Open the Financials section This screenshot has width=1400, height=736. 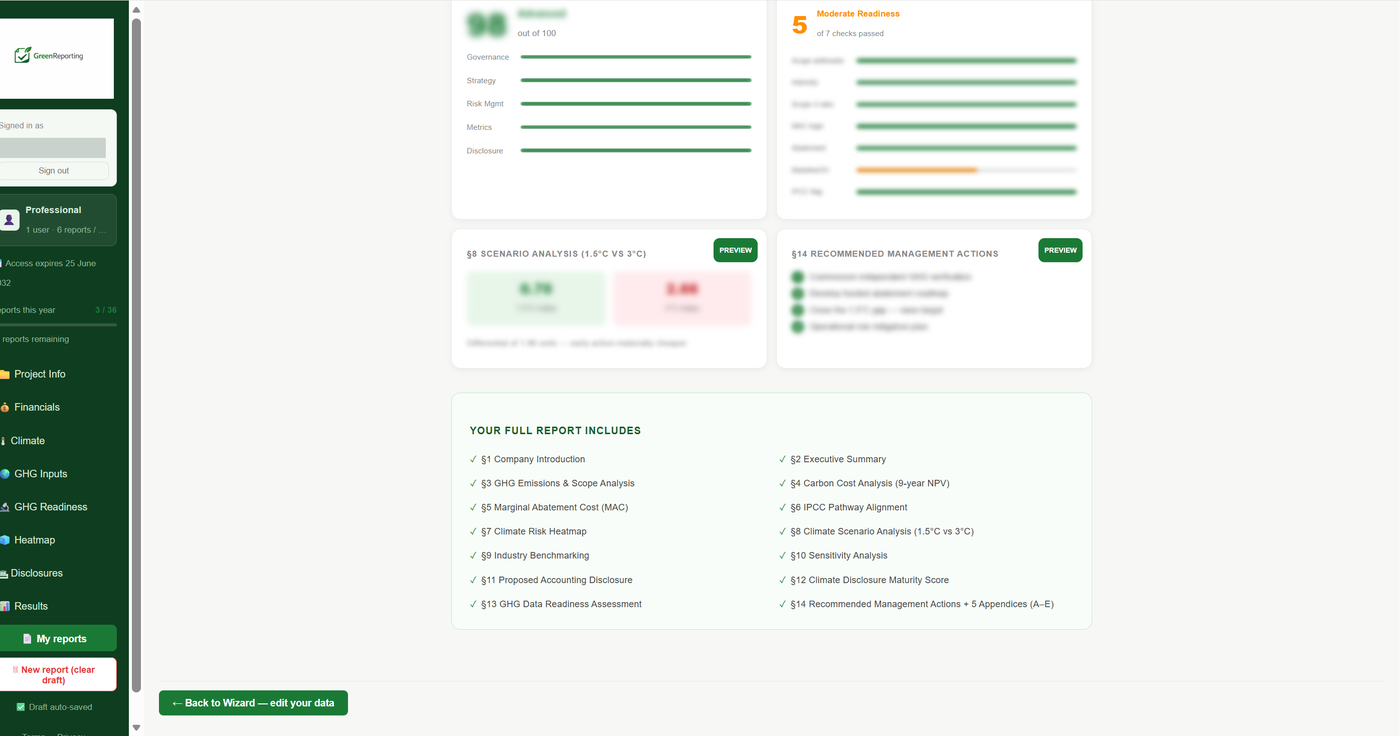tap(37, 407)
